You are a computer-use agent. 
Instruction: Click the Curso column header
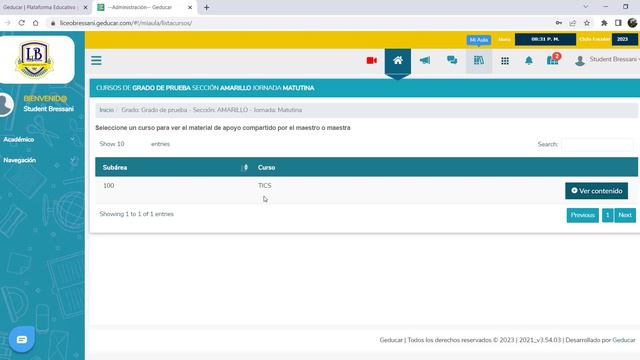click(x=267, y=167)
